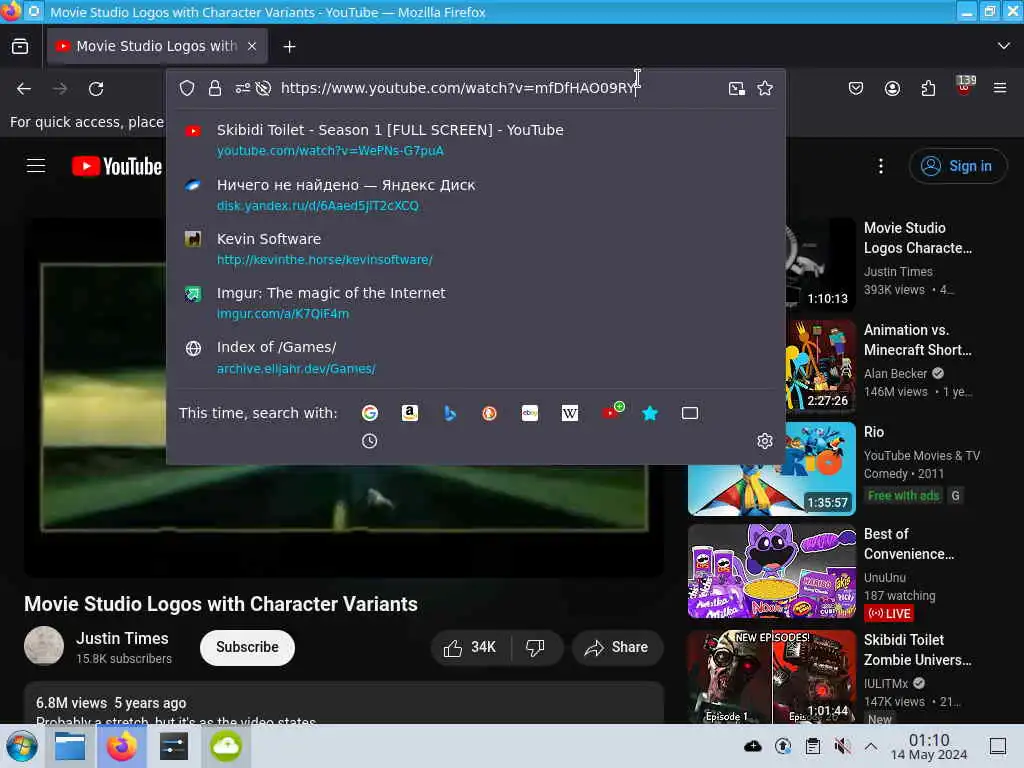The height and width of the screenshot is (768, 1024).
Task: Open clipboard tray icon
Action: point(812,746)
